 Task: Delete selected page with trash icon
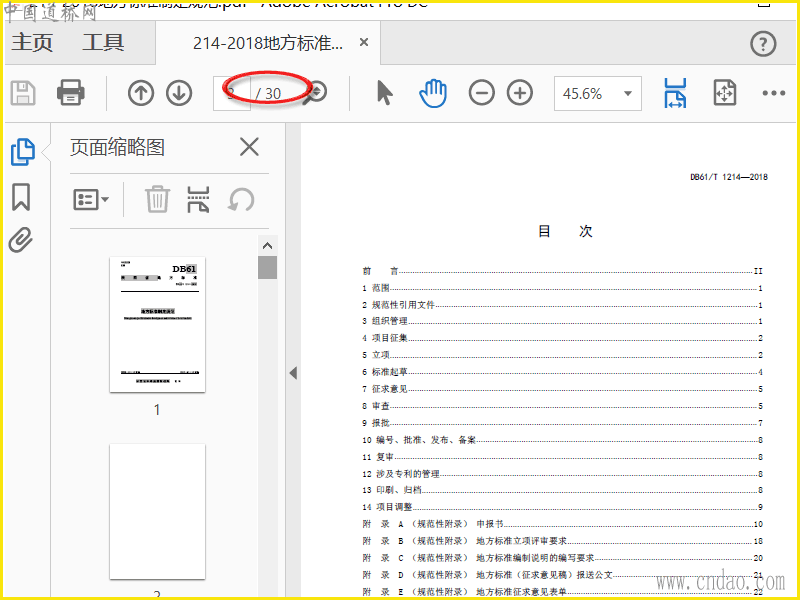click(x=157, y=199)
